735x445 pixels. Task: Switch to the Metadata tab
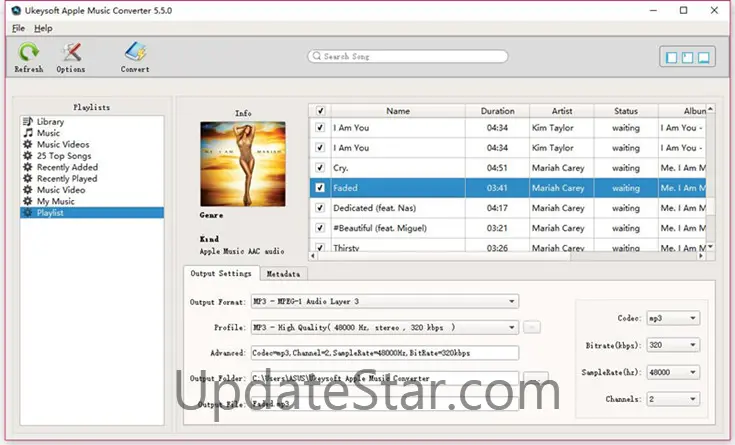[x=283, y=274]
